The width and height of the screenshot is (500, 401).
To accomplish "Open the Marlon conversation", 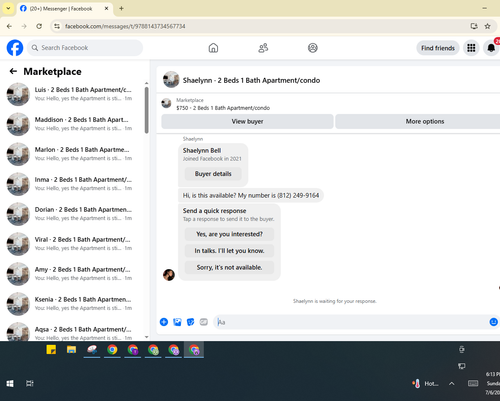I will click(73, 154).
